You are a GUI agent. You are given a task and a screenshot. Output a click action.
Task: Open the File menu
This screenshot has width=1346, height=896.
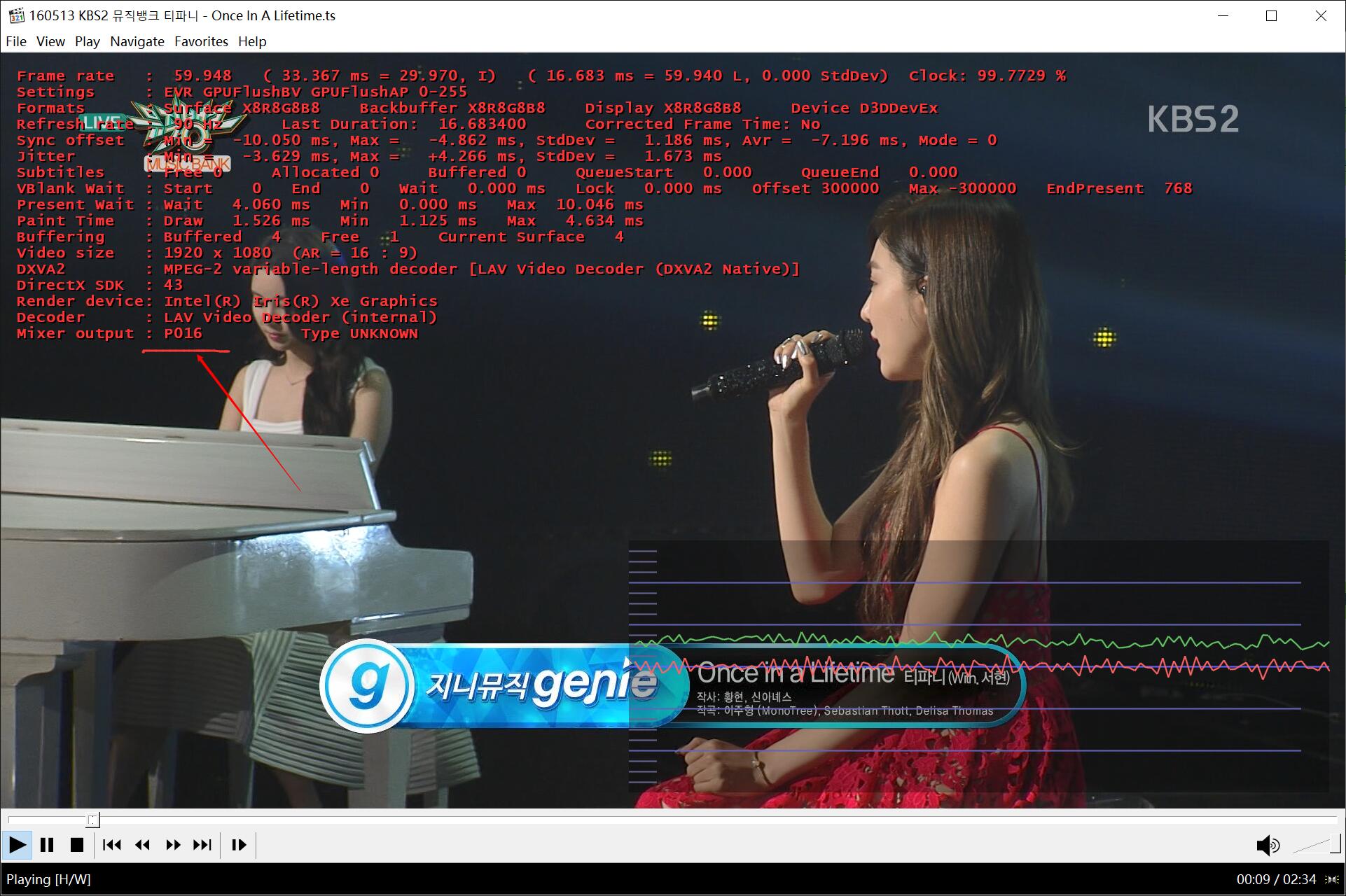[x=16, y=41]
